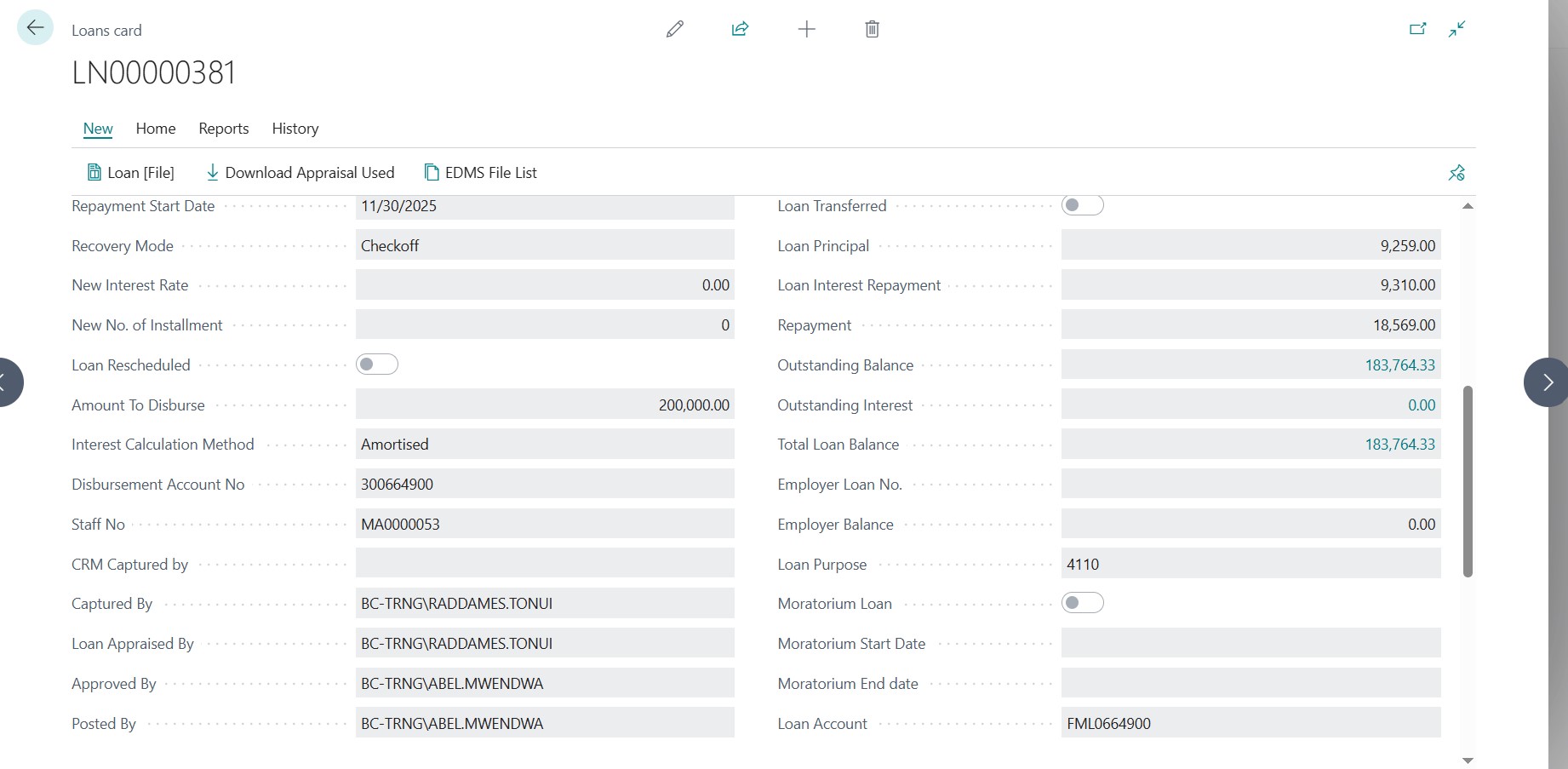This screenshot has width=1568, height=769.
Task: Switch to the Home tab
Action: point(156,129)
